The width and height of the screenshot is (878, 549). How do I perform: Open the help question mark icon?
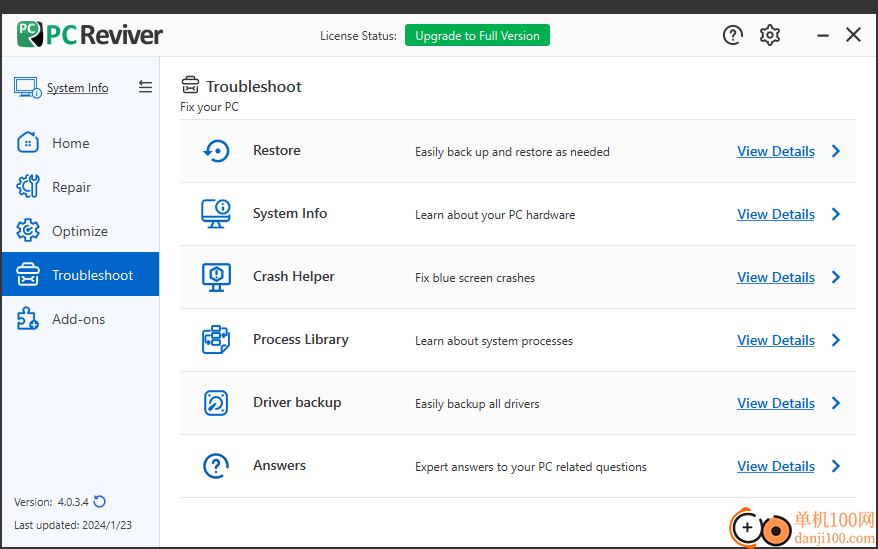point(732,35)
